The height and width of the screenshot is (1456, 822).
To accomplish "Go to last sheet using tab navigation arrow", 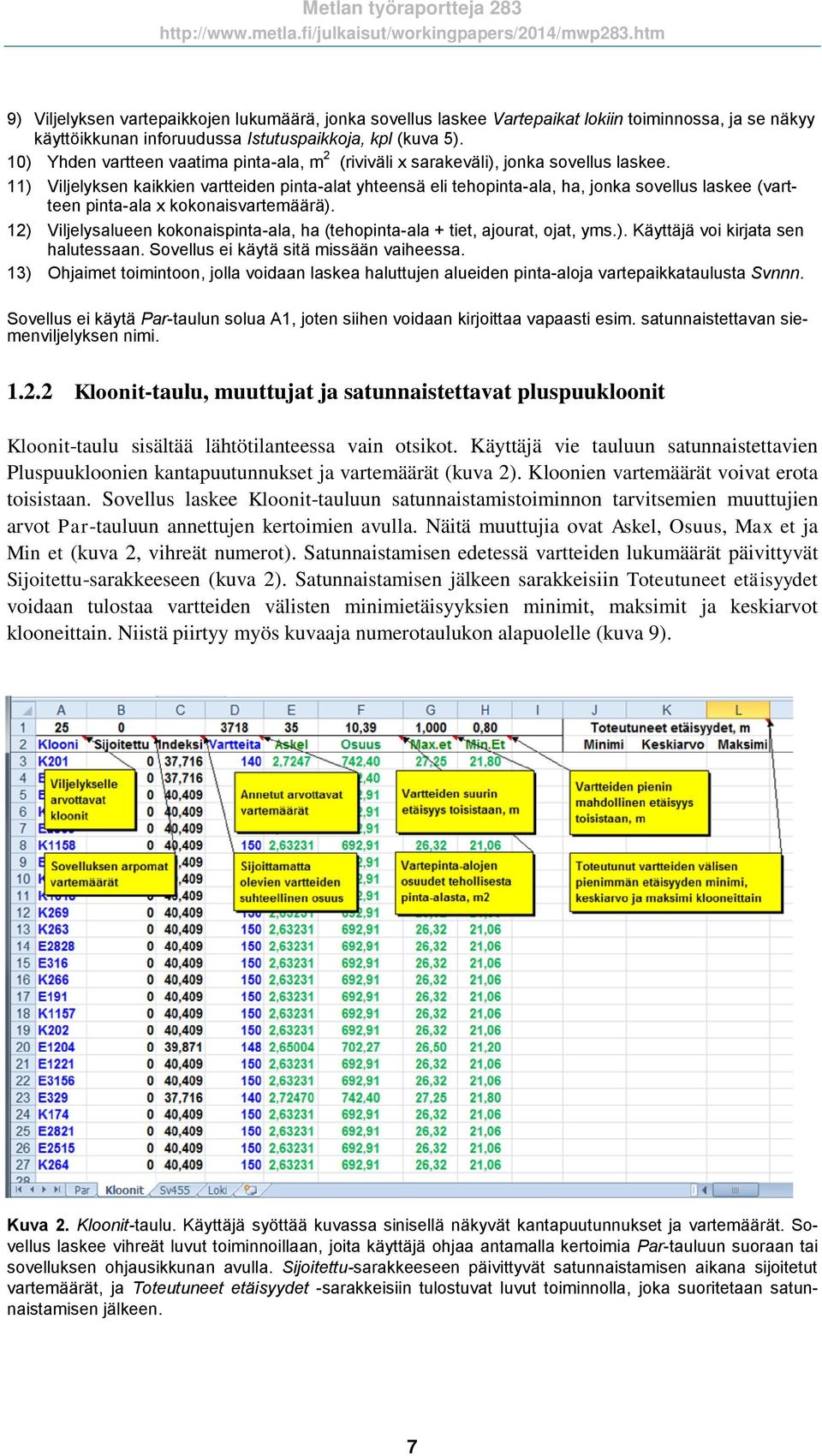I will click(57, 1190).
